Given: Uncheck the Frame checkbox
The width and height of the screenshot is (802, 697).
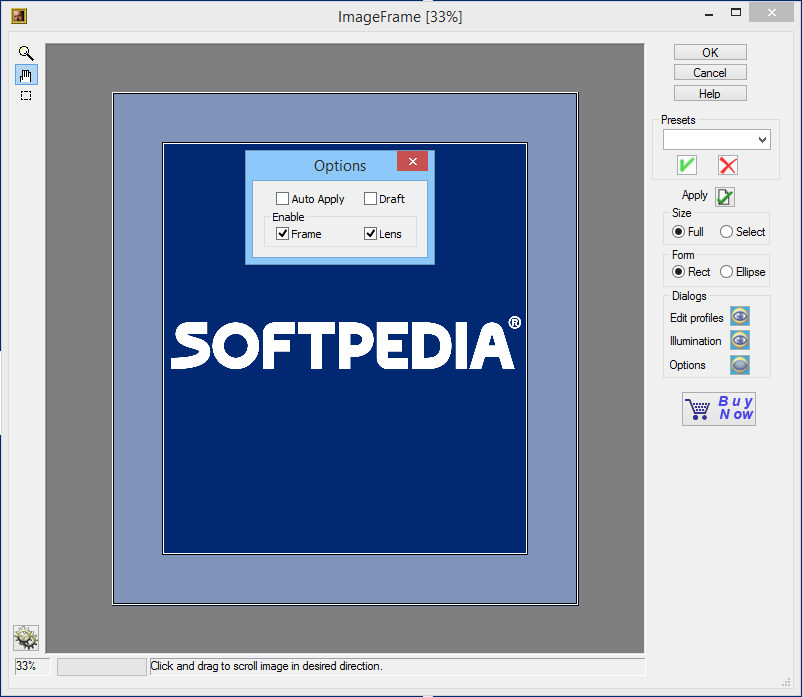Looking at the screenshot, I should [x=282, y=234].
